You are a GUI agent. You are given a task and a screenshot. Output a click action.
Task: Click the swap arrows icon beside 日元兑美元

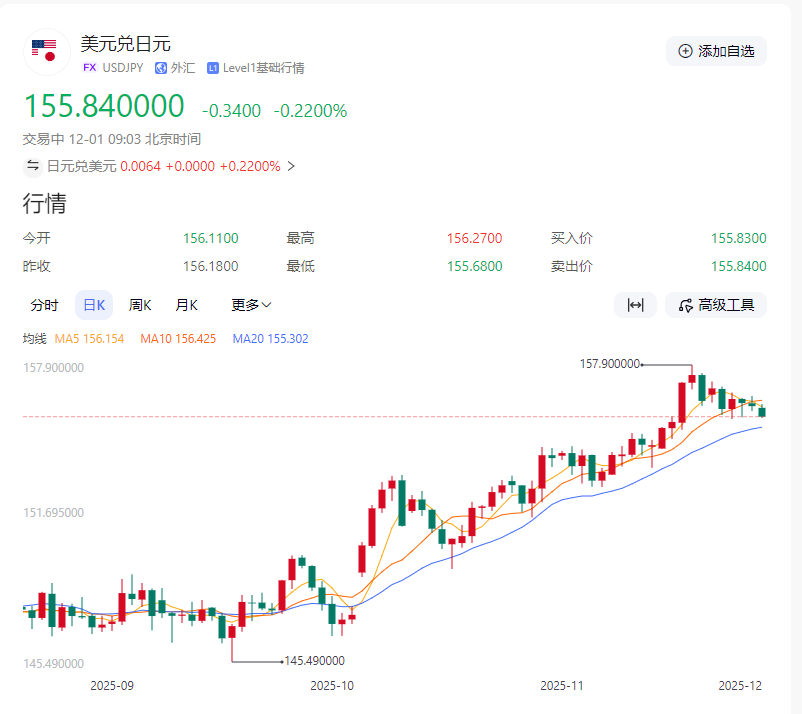33,166
